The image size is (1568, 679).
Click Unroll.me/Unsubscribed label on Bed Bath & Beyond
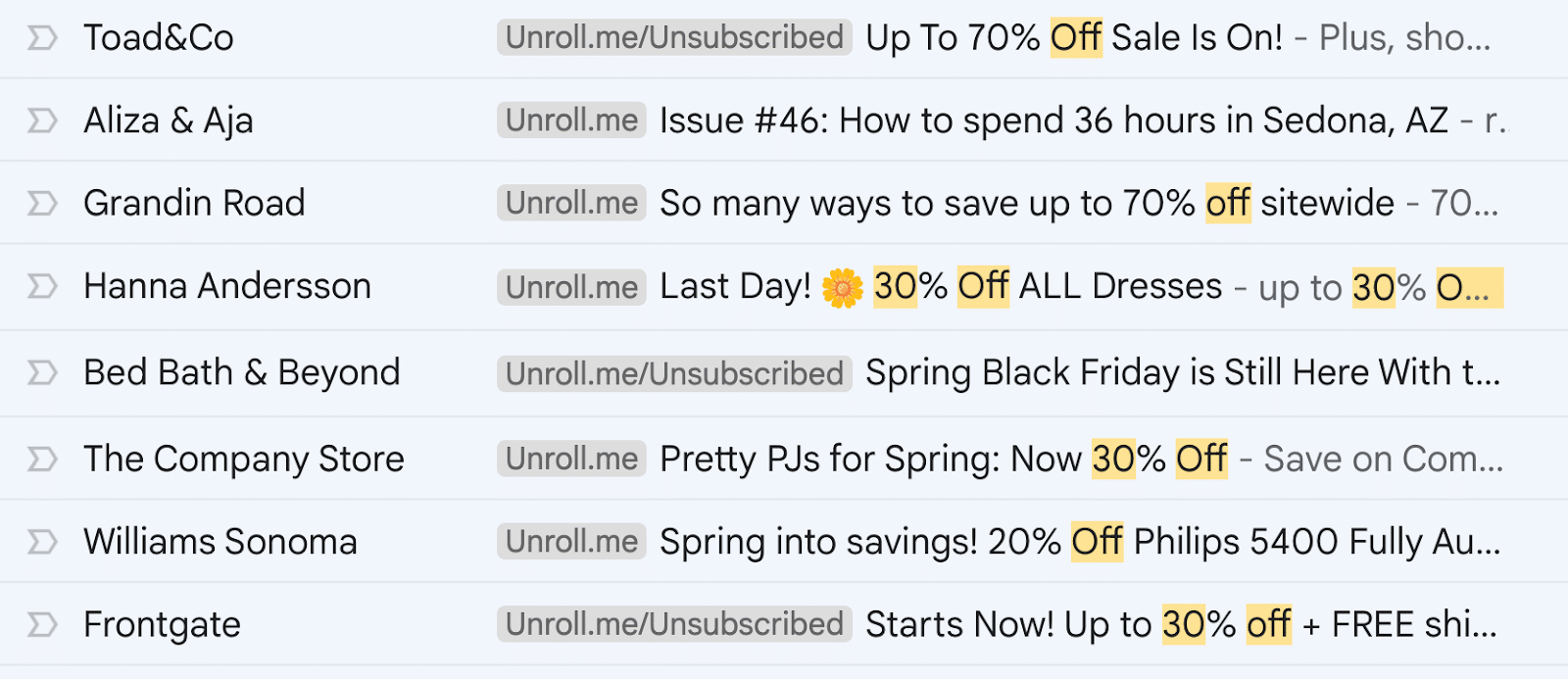[674, 373]
